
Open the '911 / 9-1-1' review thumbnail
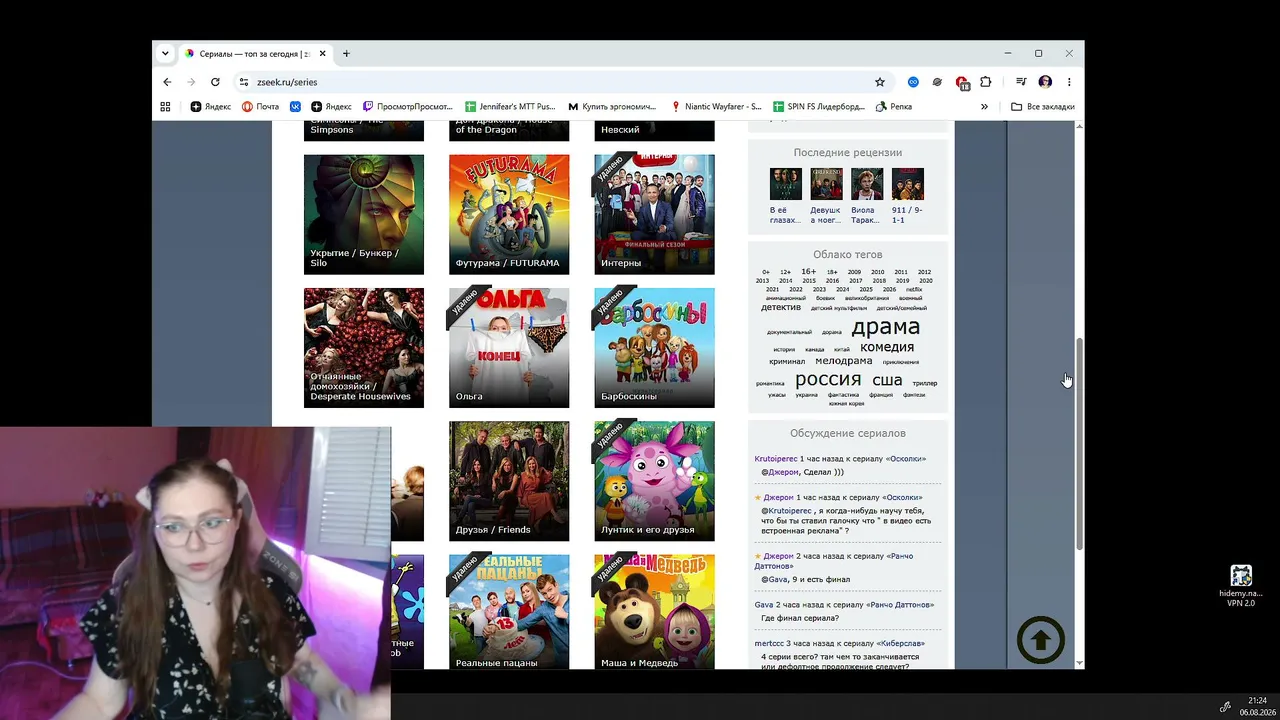tap(908, 184)
